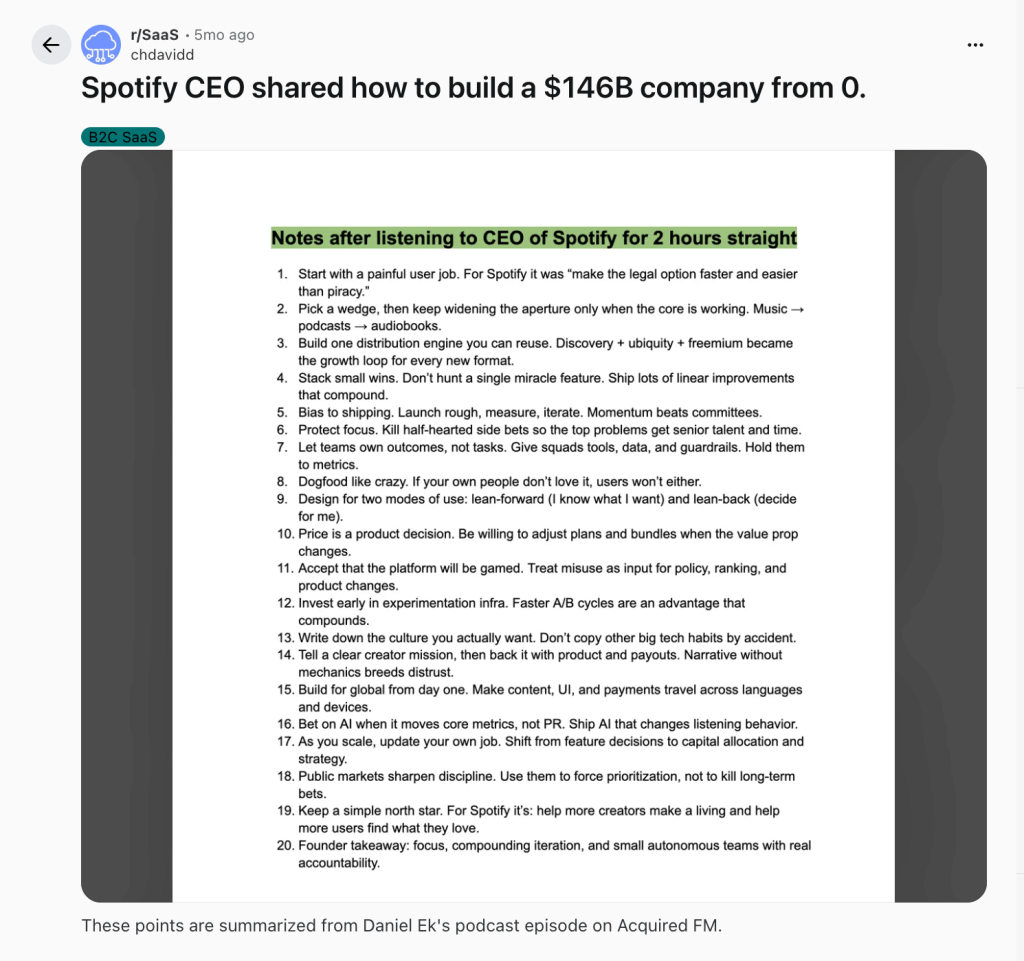Click the Acquired FM caption text below image
1024x961 pixels.
401,925
